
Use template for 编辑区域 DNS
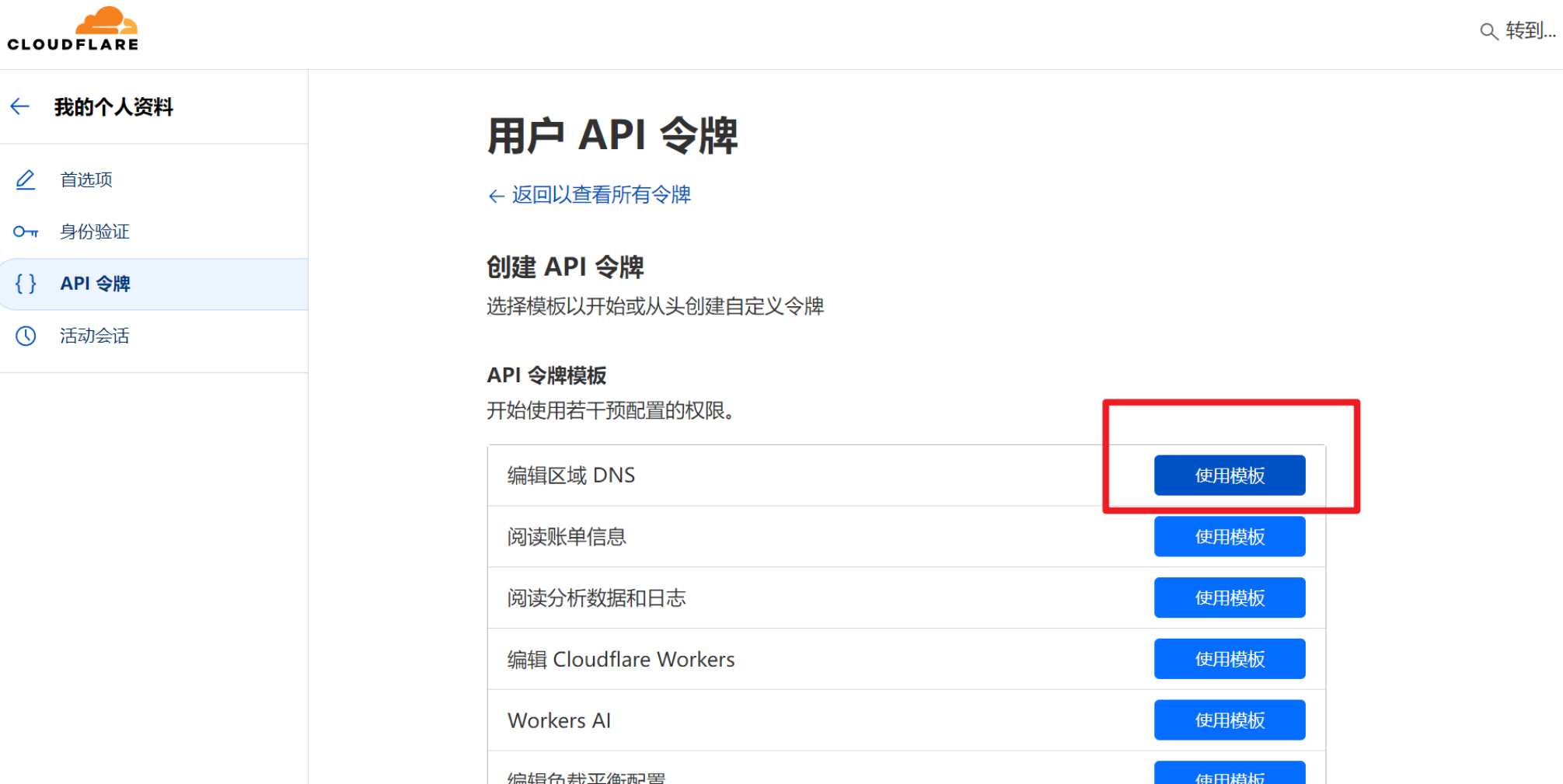click(1229, 475)
